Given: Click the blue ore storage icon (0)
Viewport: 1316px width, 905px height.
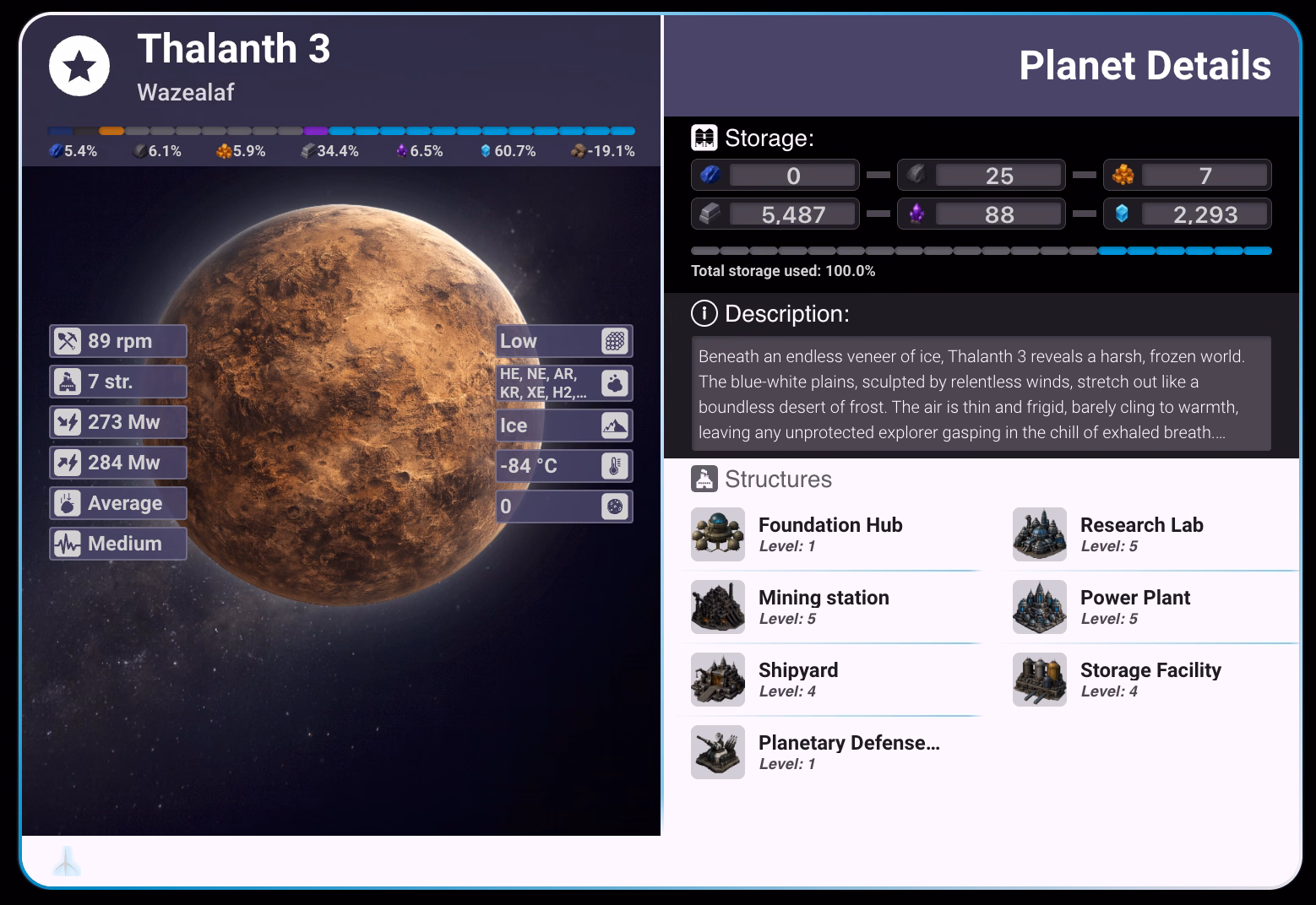Looking at the screenshot, I should 710,175.
